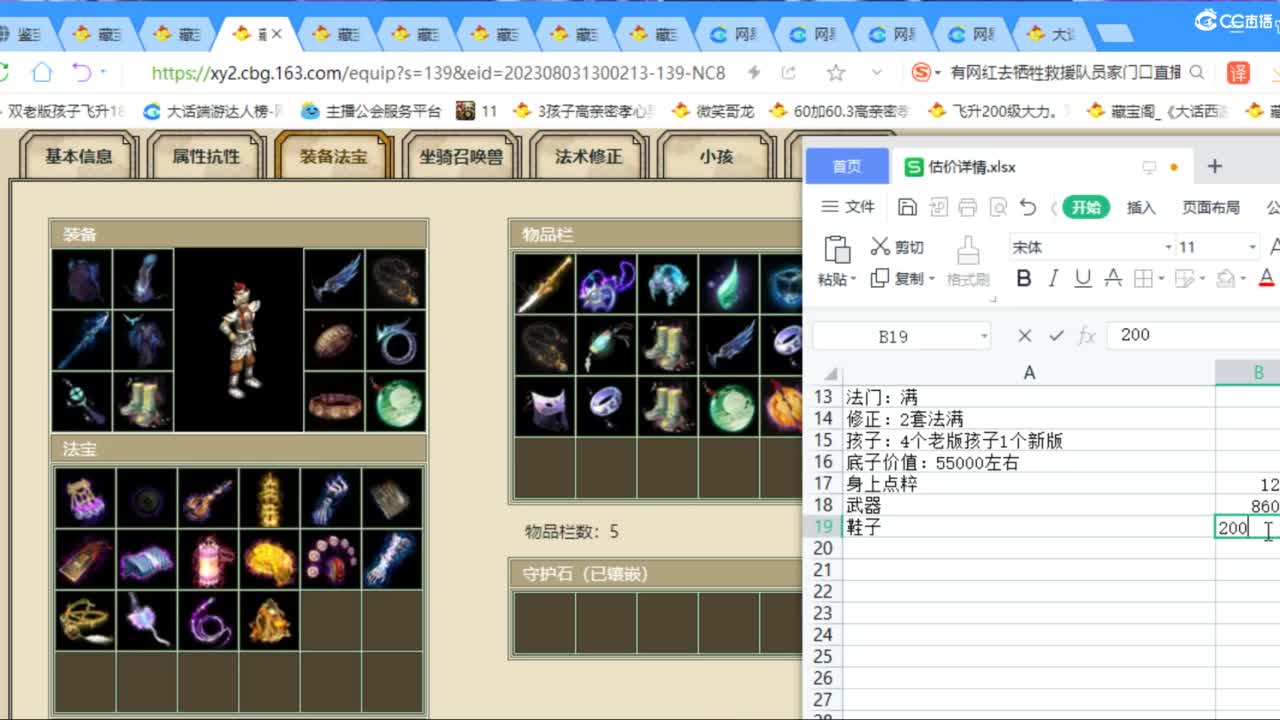Cancel the formula entry with X

[1024, 336]
